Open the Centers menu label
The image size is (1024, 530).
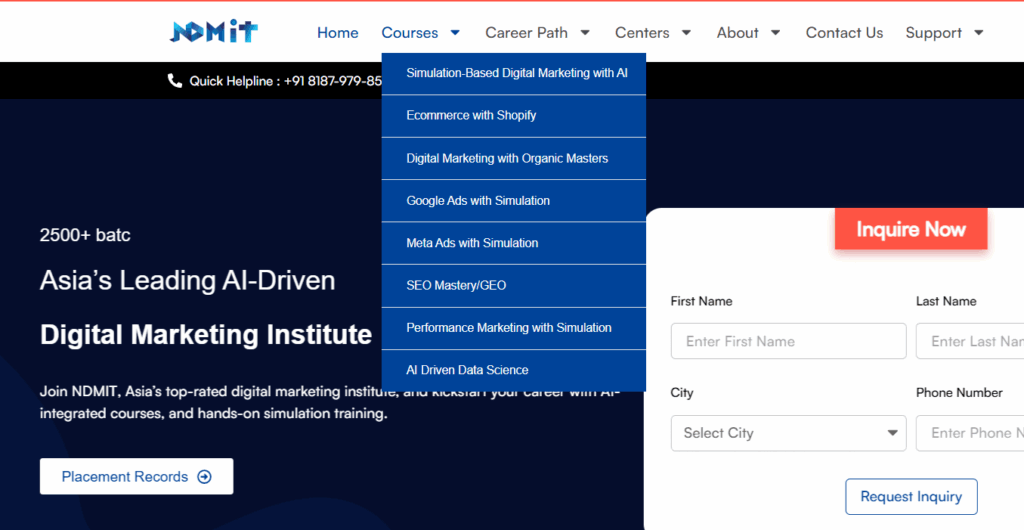pyautogui.click(x=642, y=33)
